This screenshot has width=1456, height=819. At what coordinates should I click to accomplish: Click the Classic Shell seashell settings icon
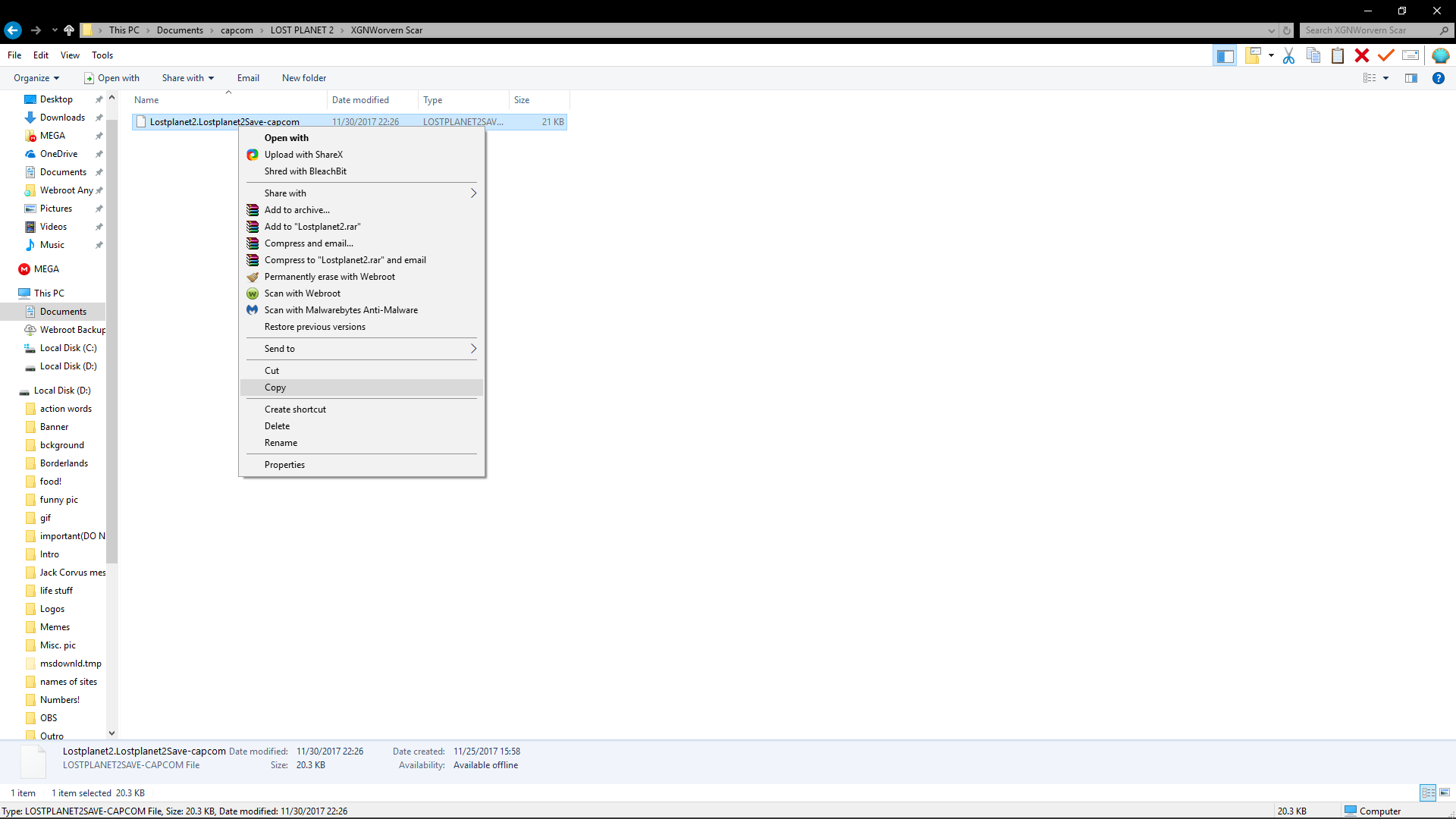[1440, 55]
